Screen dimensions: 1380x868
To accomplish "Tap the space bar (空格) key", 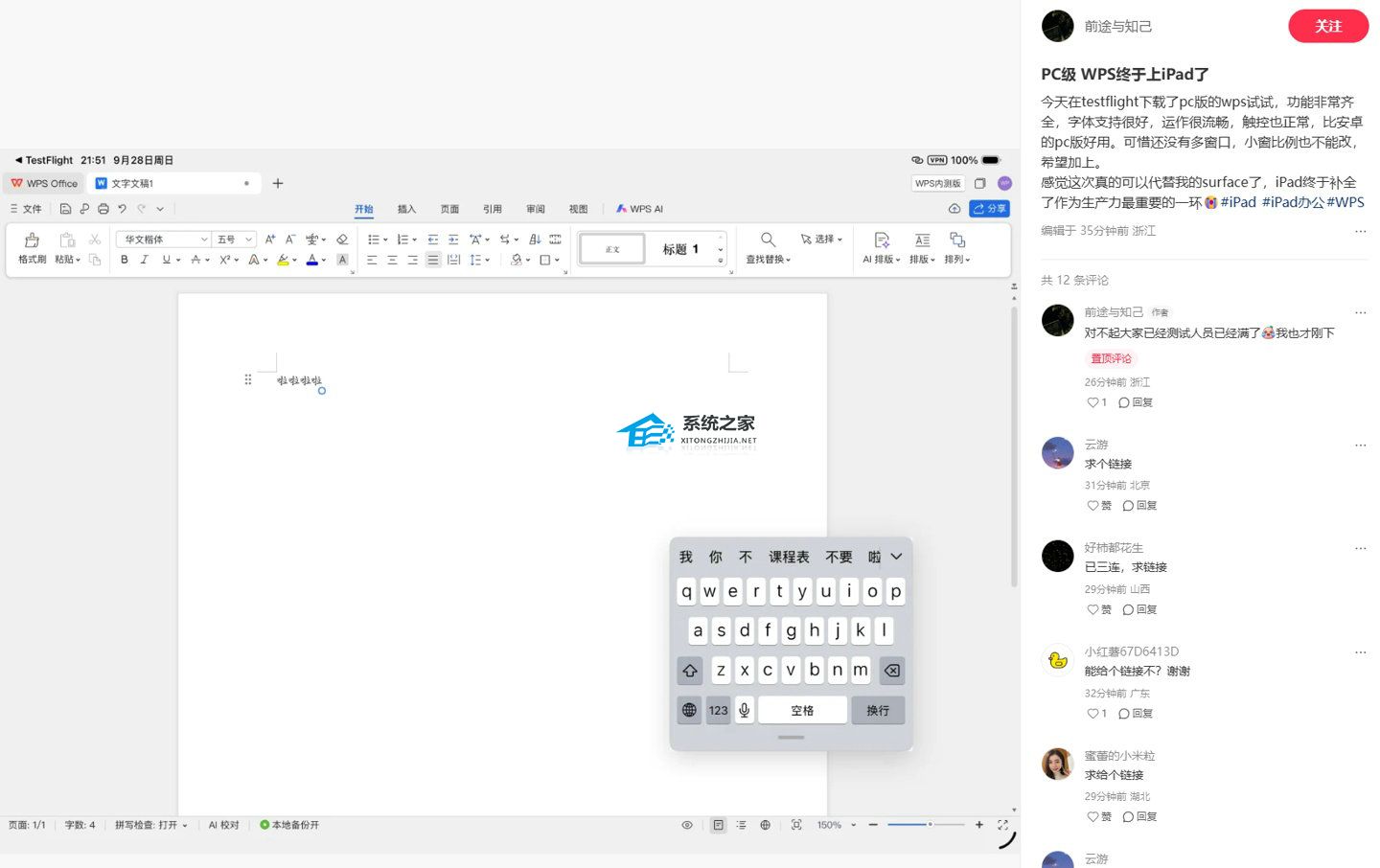I will coord(802,710).
